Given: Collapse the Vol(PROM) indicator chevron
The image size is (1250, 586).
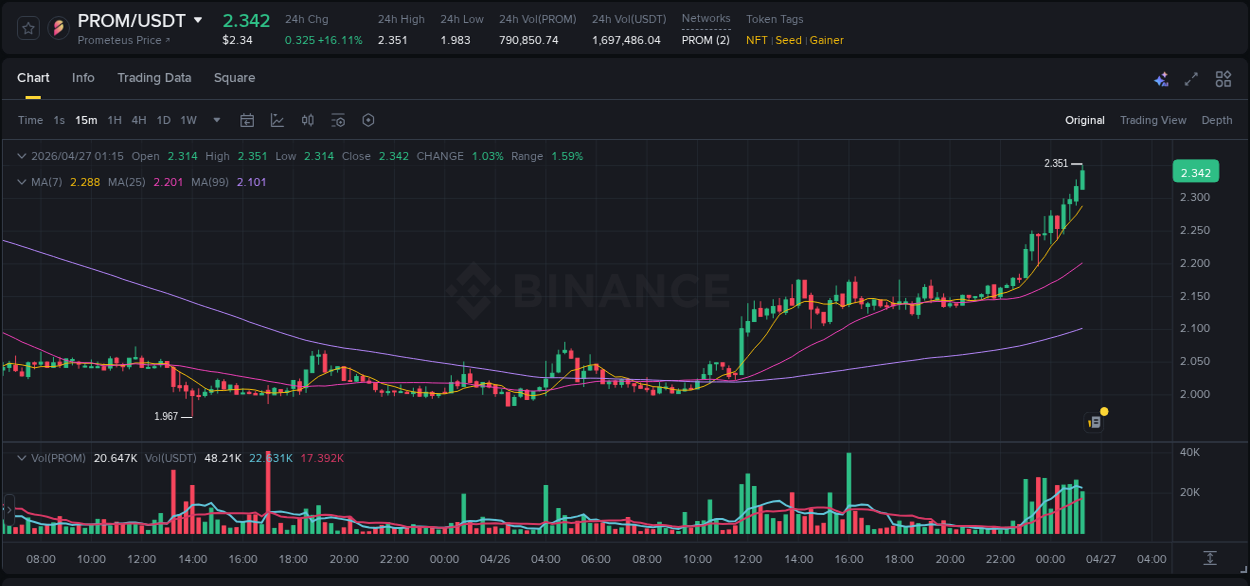Looking at the screenshot, I should click(22, 457).
